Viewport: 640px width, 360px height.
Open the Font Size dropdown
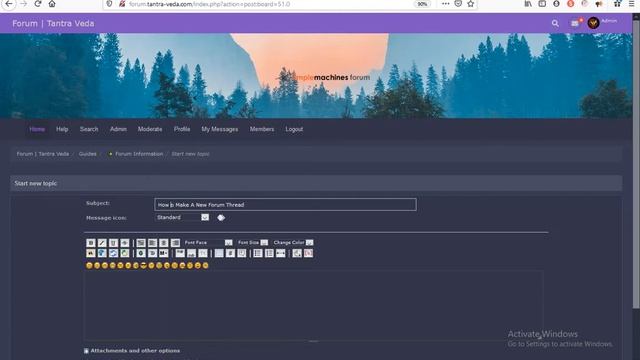(253, 242)
